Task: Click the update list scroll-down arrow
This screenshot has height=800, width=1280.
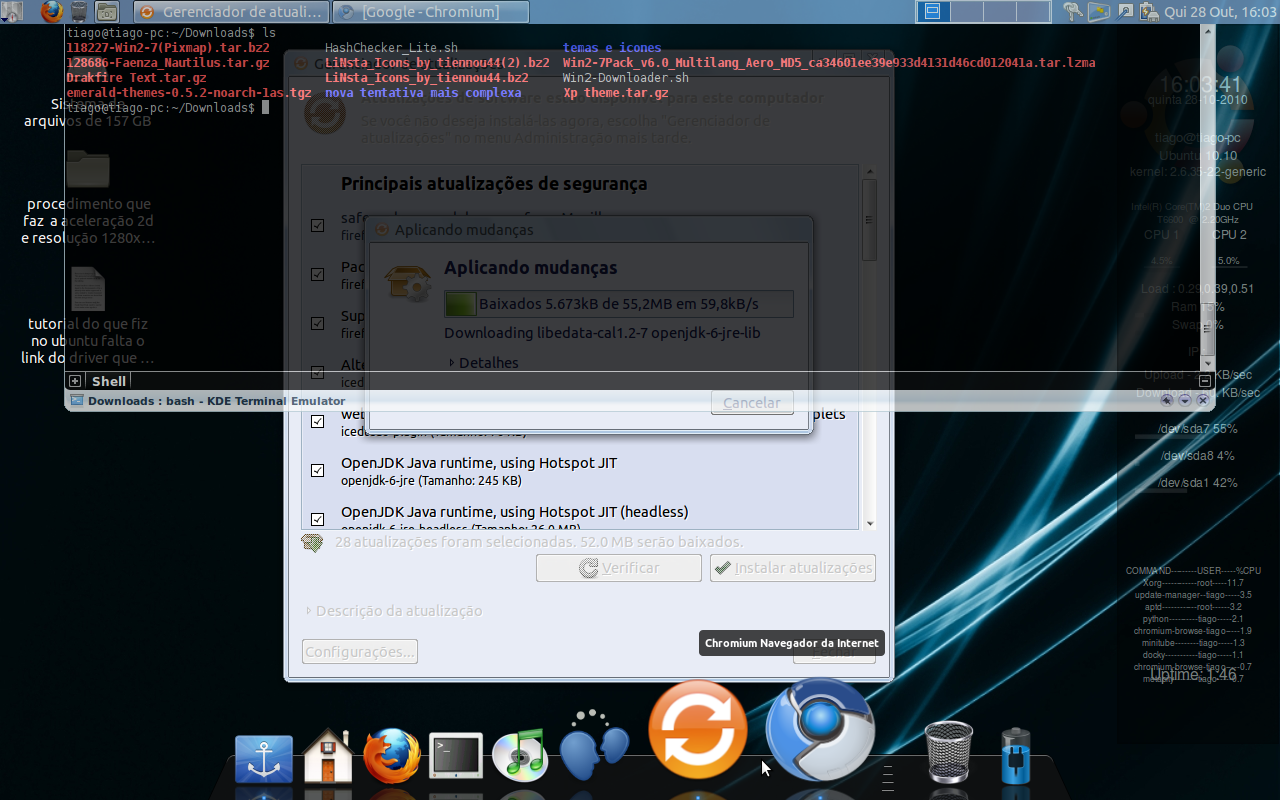Action: tap(870, 523)
